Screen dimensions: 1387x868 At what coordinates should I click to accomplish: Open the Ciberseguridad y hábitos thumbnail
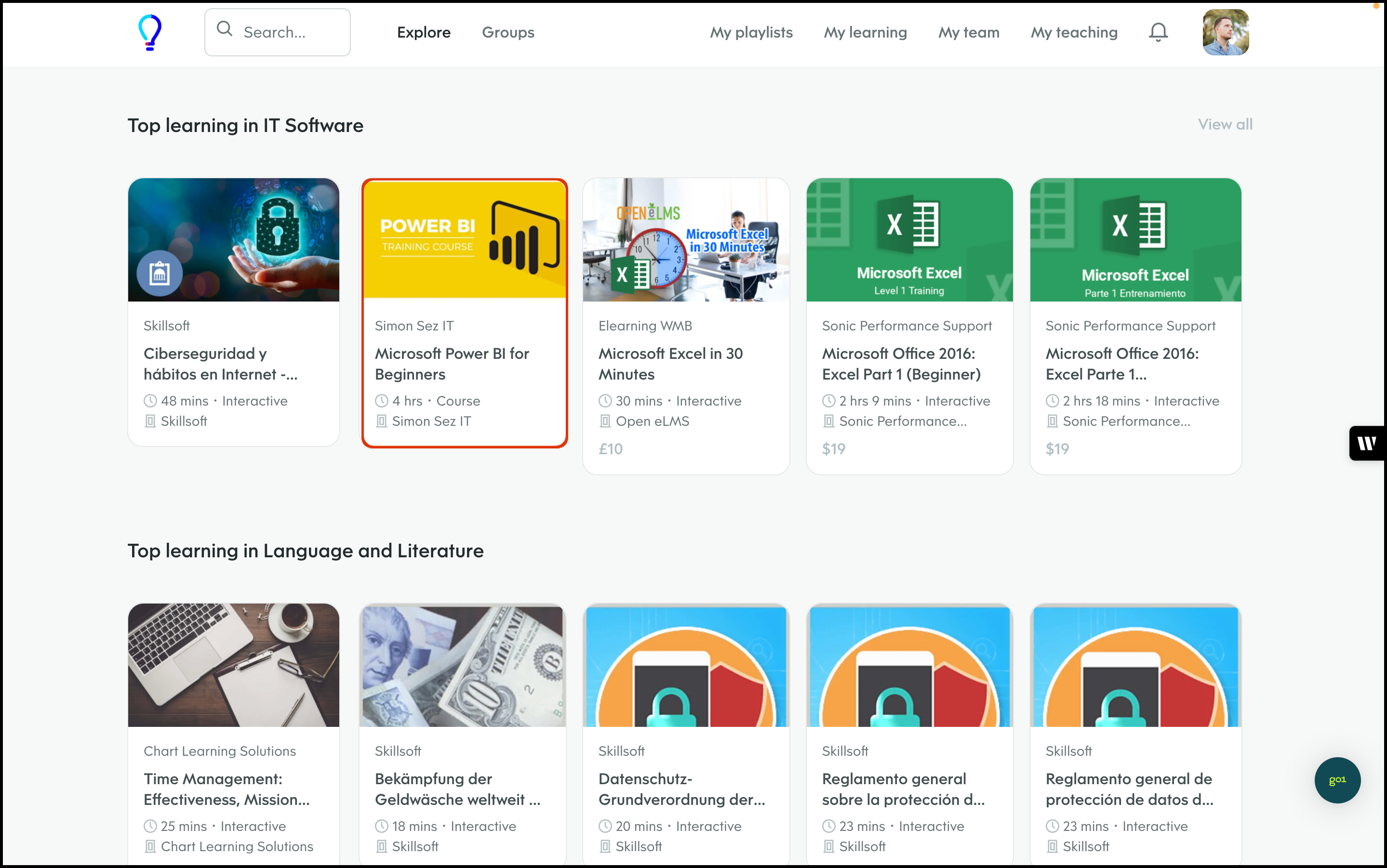234,240
